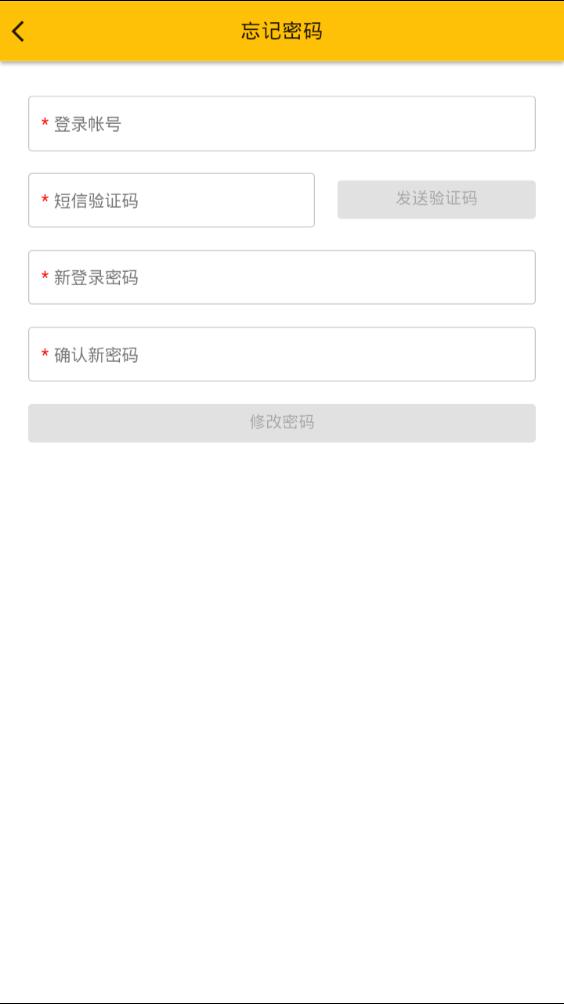The width and height of the screenshot is (564, 1004).
Task: Focus the 新登录密码 input field
Action: click(282, 277)
